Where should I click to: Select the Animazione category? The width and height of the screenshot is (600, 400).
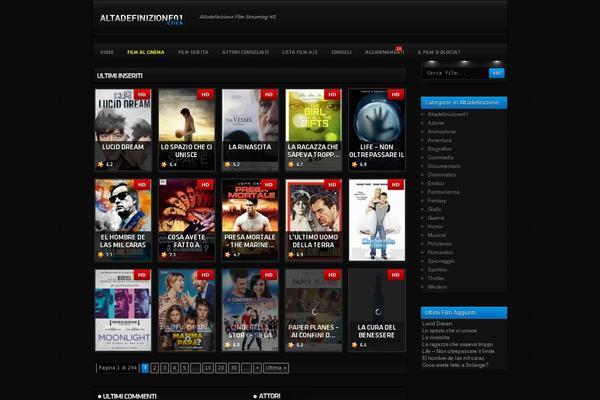pyautogui.click(x=442, y=132)
